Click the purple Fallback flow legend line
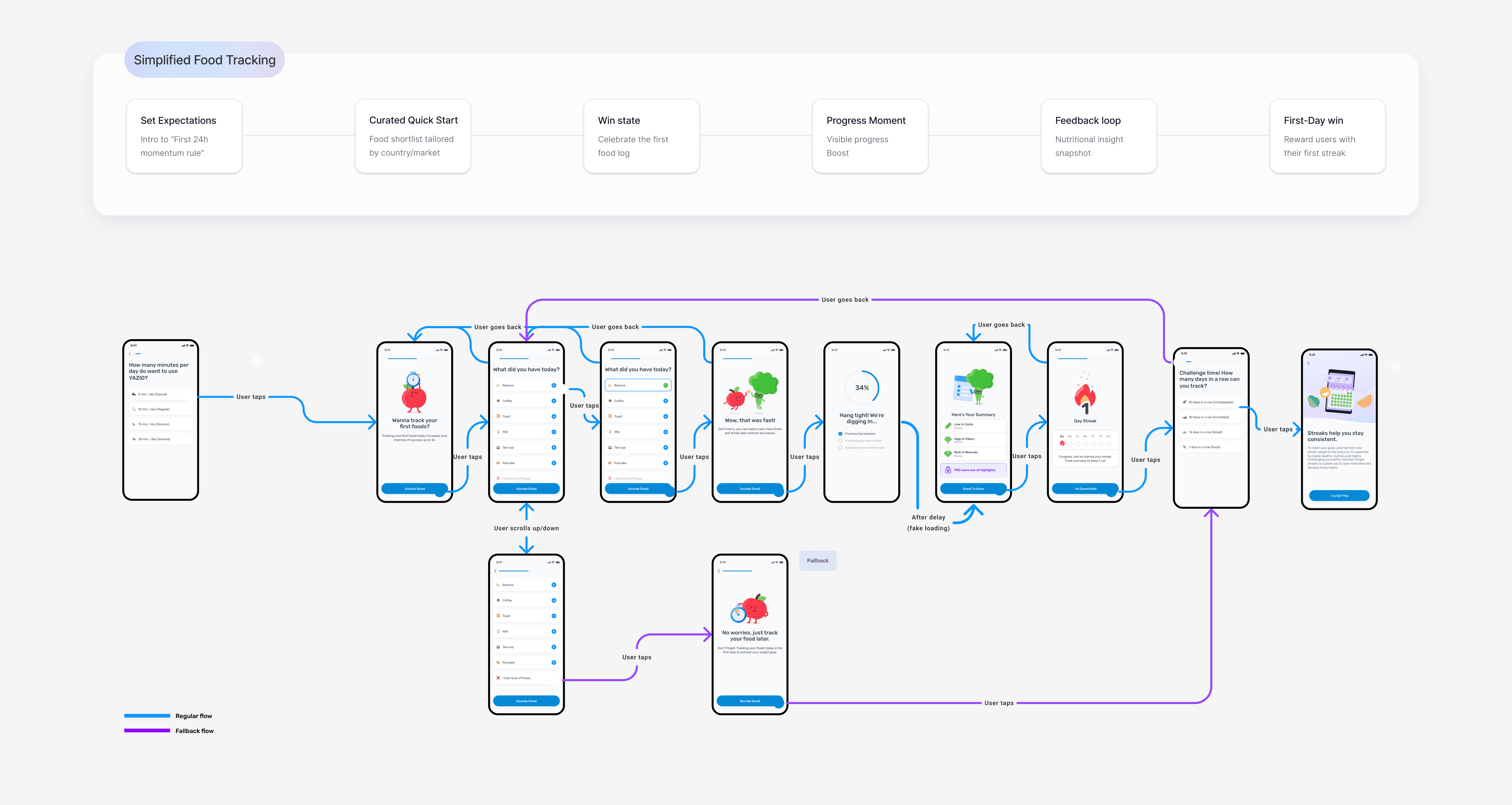Screen dimensions: 1512x805 point(147,731)
